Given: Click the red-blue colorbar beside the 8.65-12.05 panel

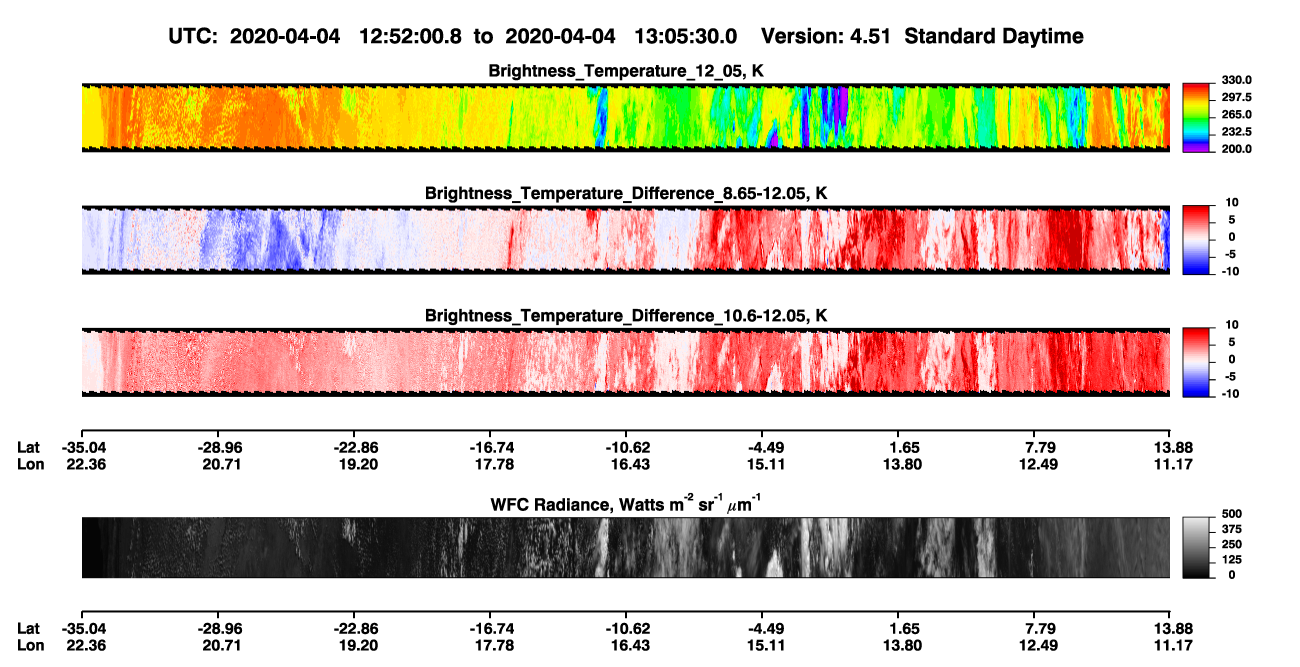Looking at the screenshot, I should (x=1196, y=239).
